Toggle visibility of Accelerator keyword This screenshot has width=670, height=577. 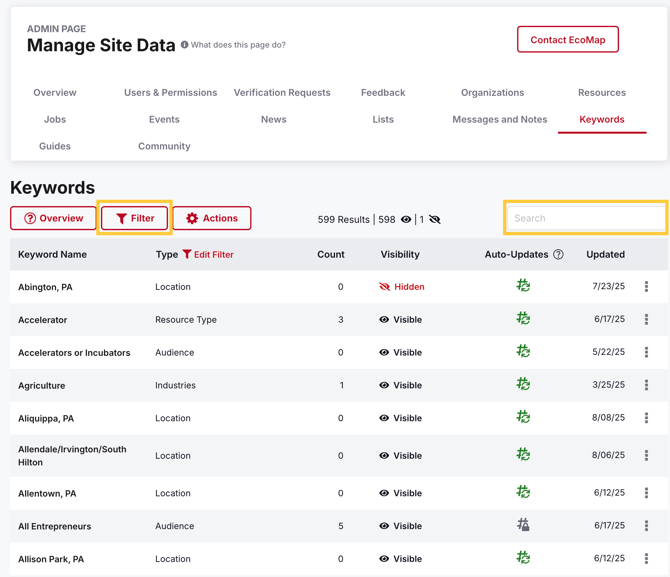[400, 320]
